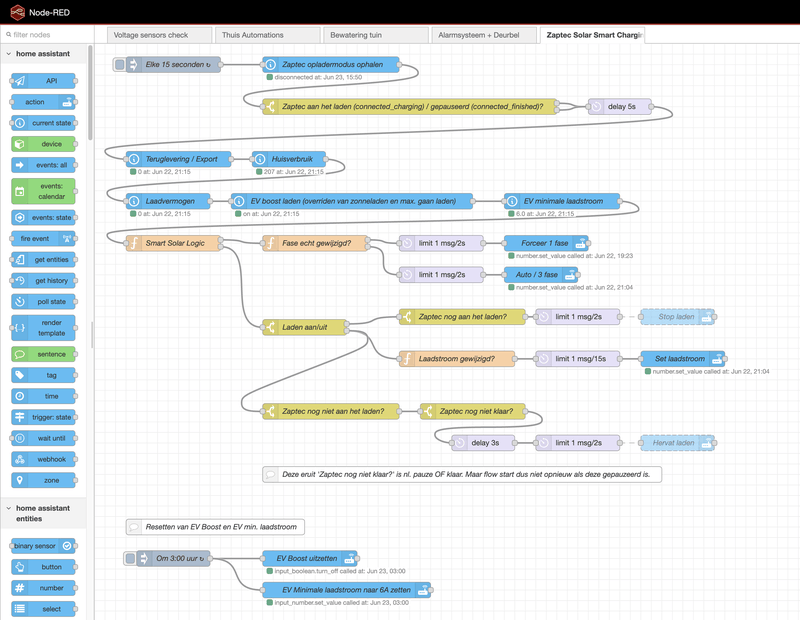Viewport: 800px width, 620px height.
Task: Switch to Bewatering tuin tab
Action: pos(376,35)
